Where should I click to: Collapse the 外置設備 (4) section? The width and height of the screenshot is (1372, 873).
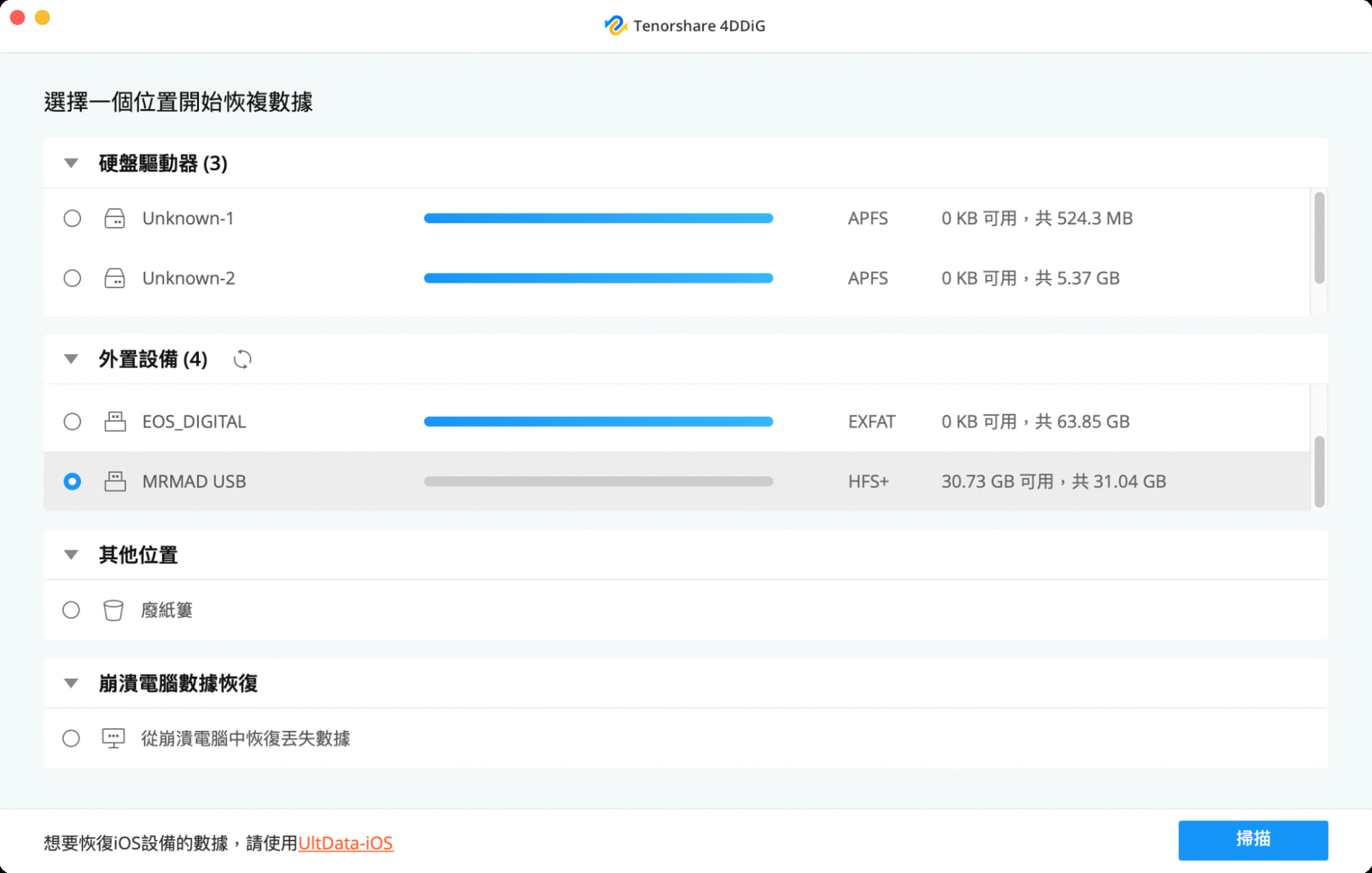(x=71, y=359)
